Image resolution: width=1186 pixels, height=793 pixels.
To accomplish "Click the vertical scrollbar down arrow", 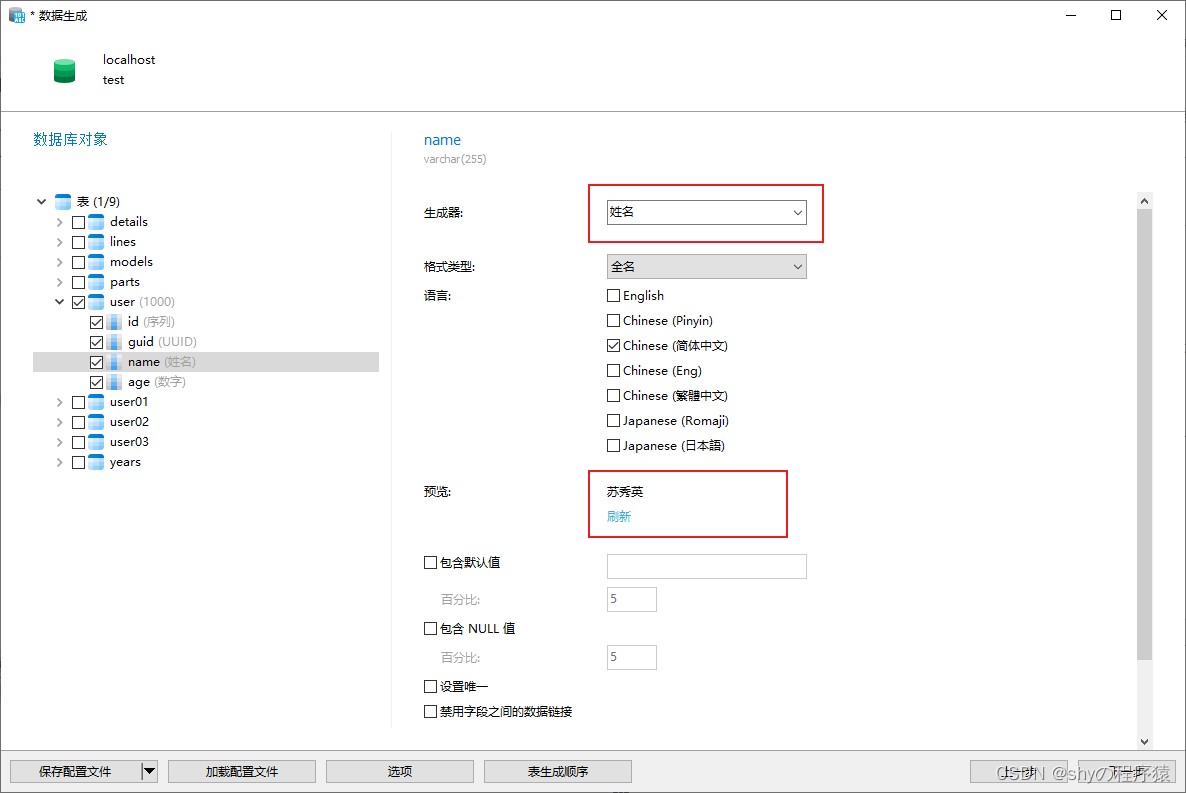I will click(1144, 742).
